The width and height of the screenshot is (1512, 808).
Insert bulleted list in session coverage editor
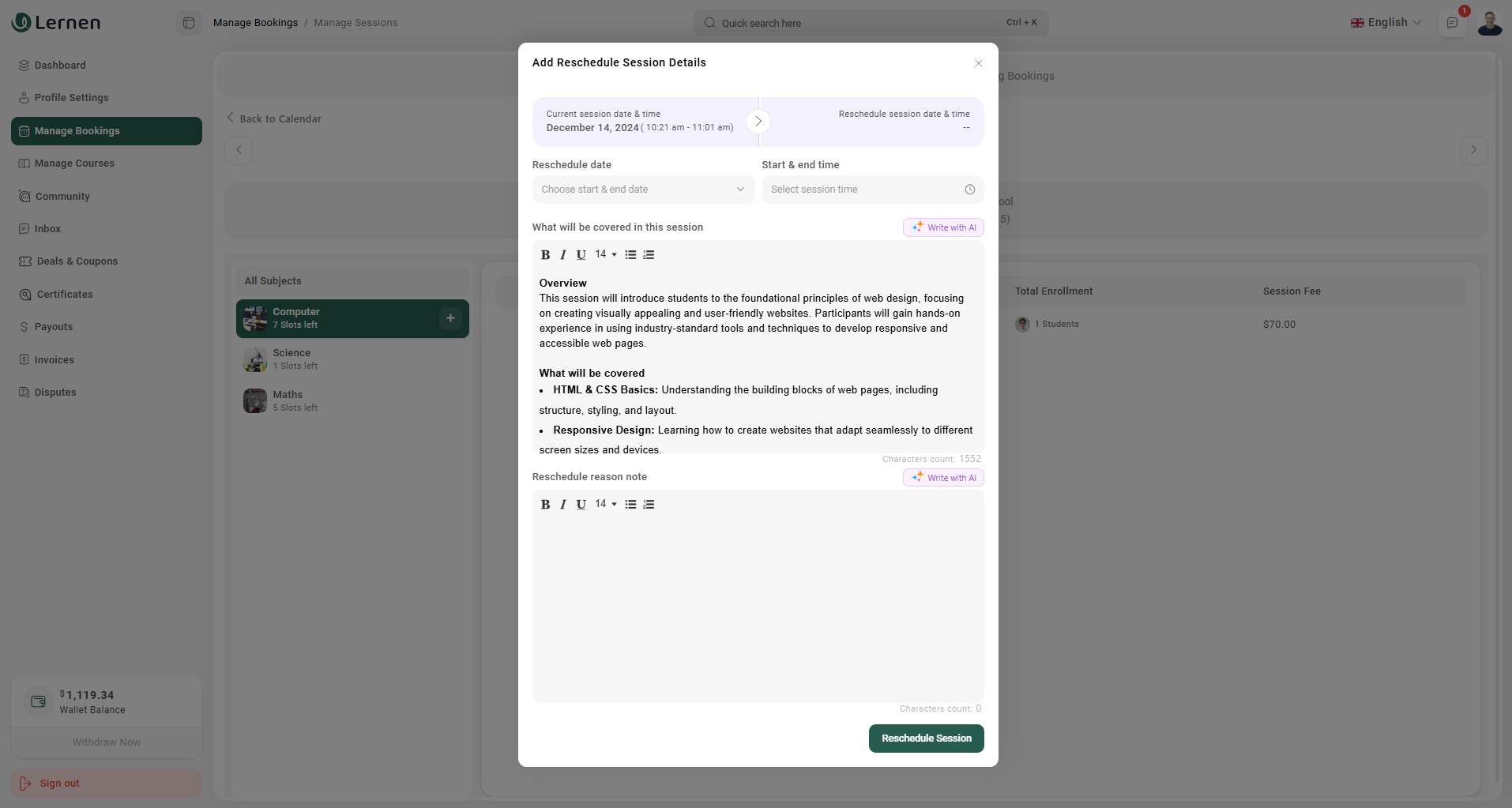tap(630, 255)
